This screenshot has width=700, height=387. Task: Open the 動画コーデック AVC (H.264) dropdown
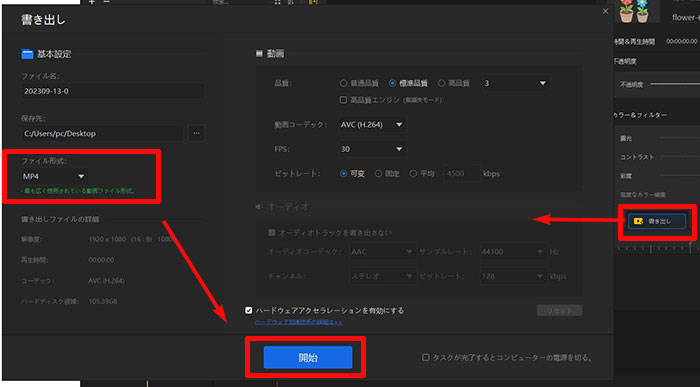(x=372, y=125)
